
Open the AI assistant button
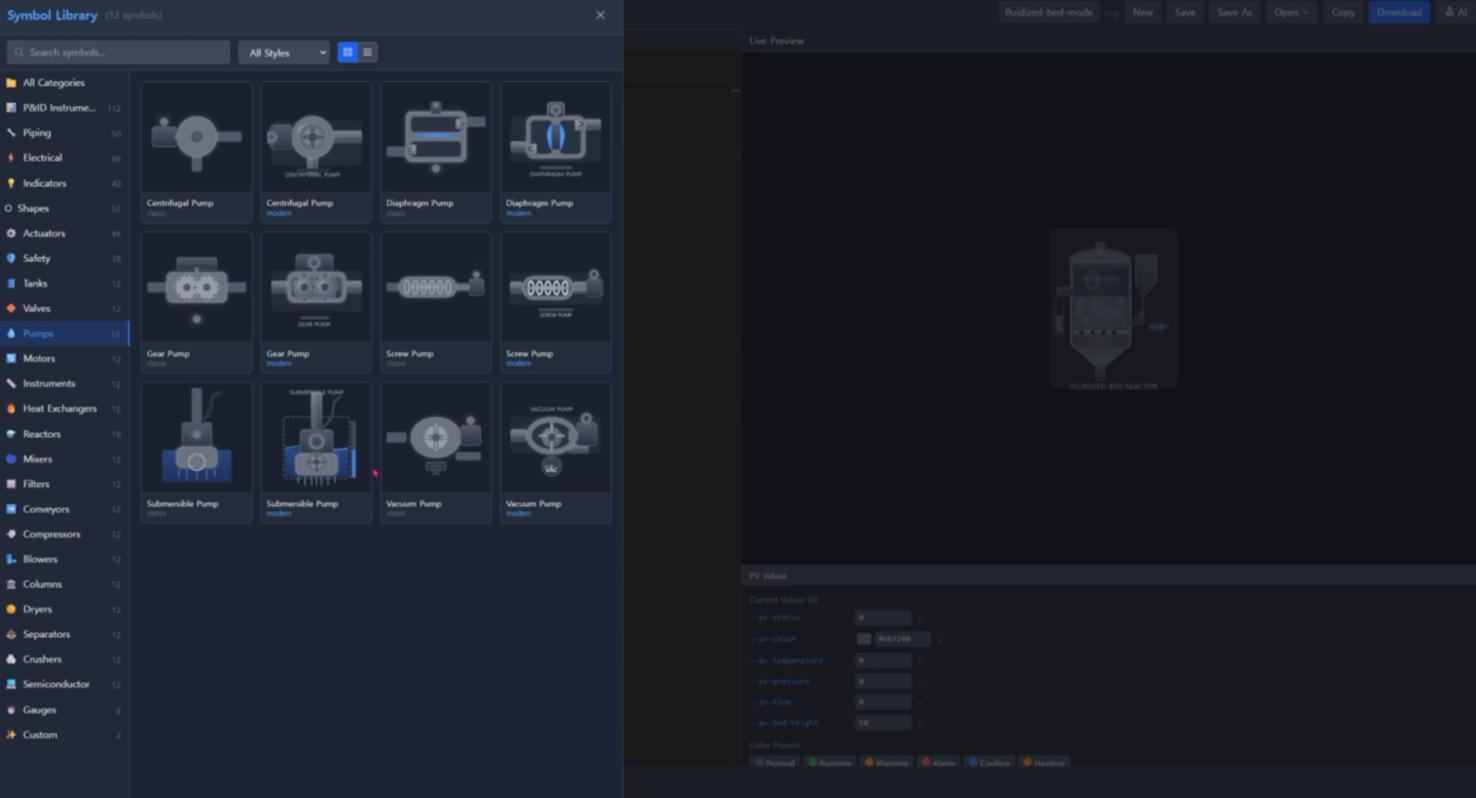[1456, 12]
